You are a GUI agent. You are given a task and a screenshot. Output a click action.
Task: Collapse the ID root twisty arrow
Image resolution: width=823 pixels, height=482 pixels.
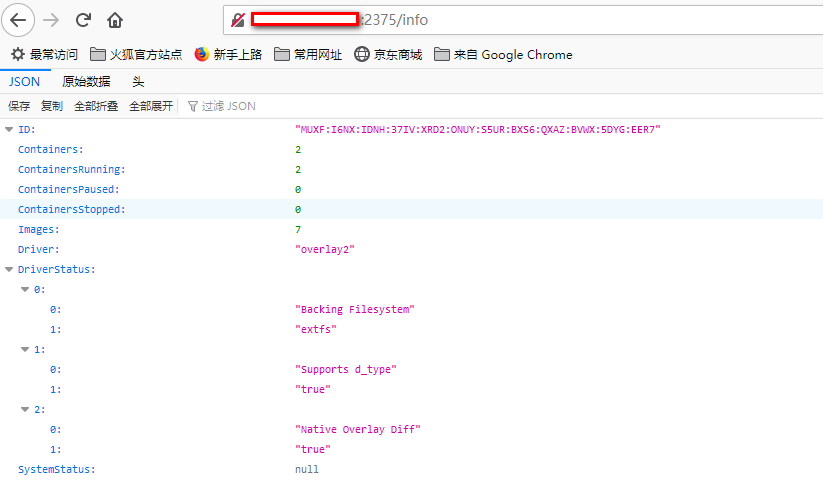tap(9, 130)
